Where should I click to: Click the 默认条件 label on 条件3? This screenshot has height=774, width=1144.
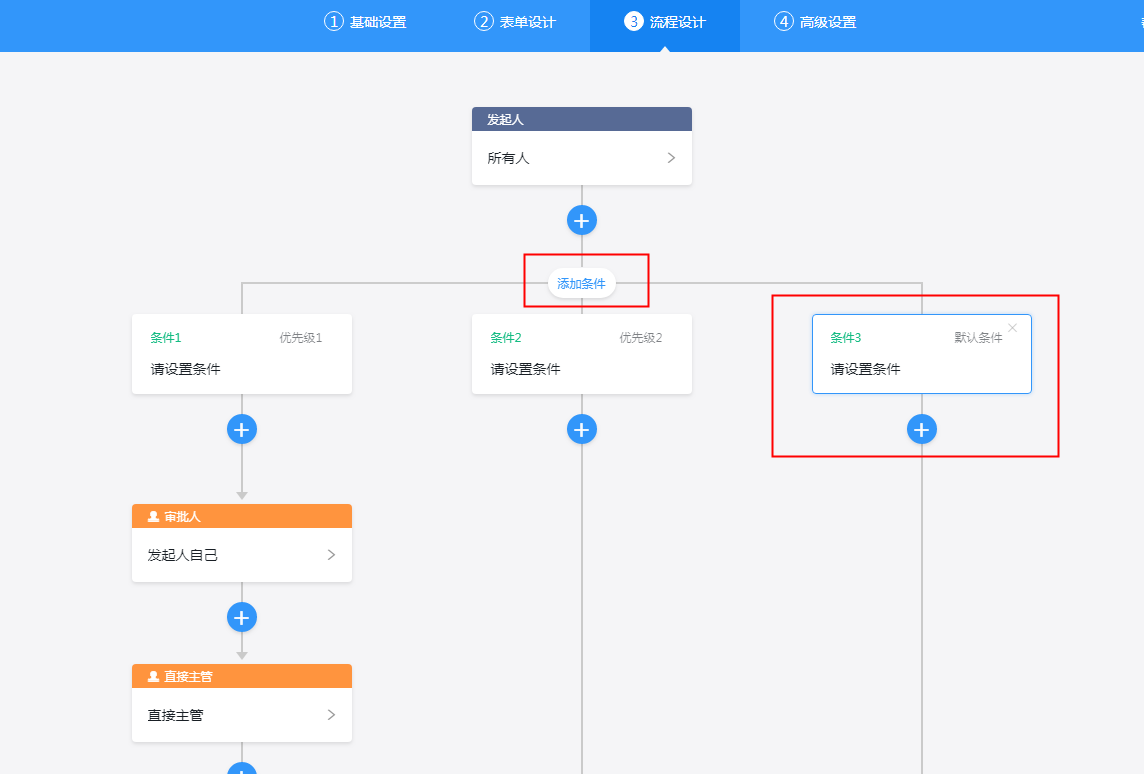point(978,338)
